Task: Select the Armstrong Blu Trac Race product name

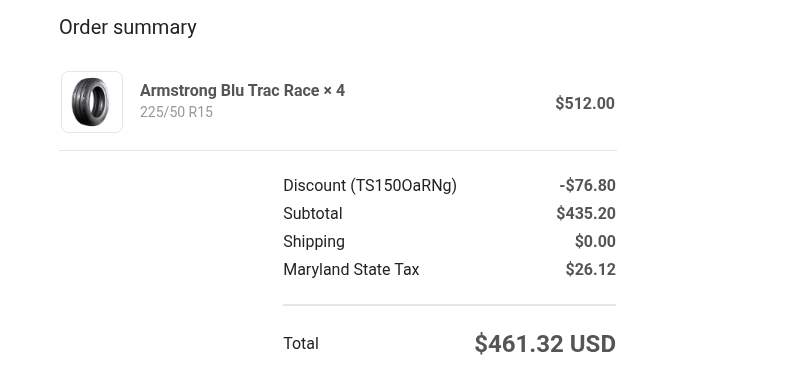Action: click(229, 91)
